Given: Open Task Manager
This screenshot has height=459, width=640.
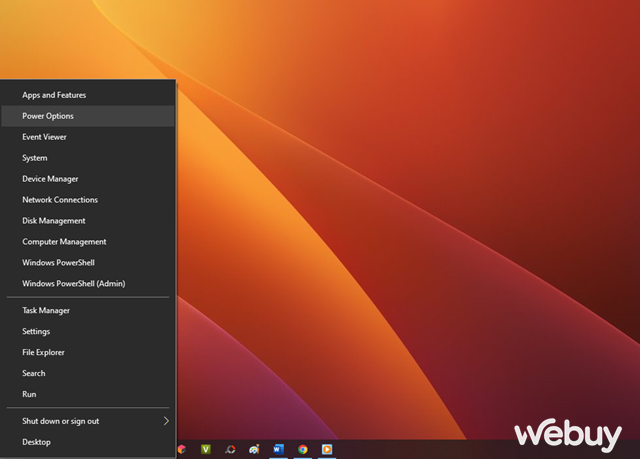Looking at the screenshot, I should [x=88, y=310].
